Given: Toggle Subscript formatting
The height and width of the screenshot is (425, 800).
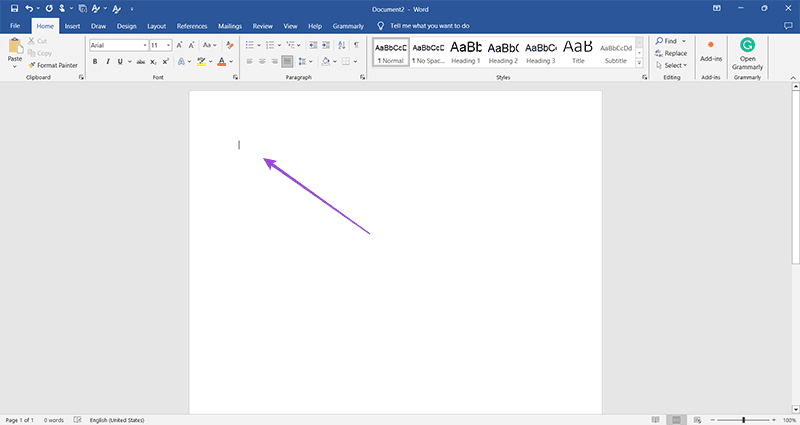Looking at the screenshot, I should 154,62.
